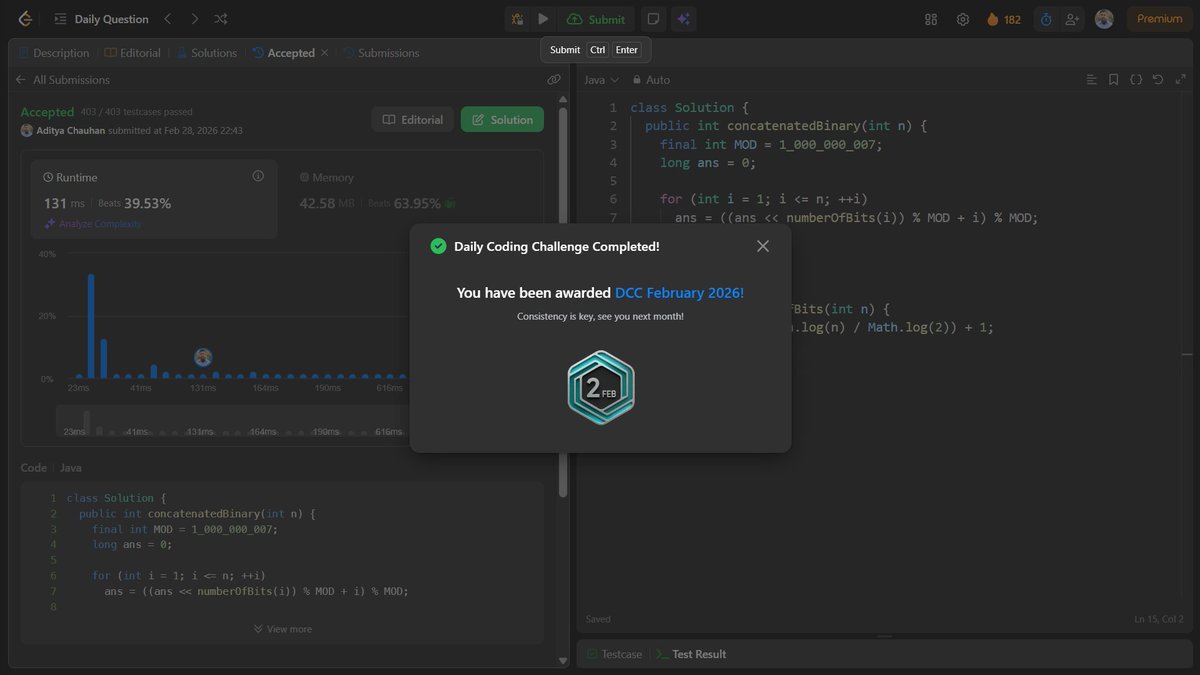
Task: Click the green Submit button
Action: click(x=596, y=19)
